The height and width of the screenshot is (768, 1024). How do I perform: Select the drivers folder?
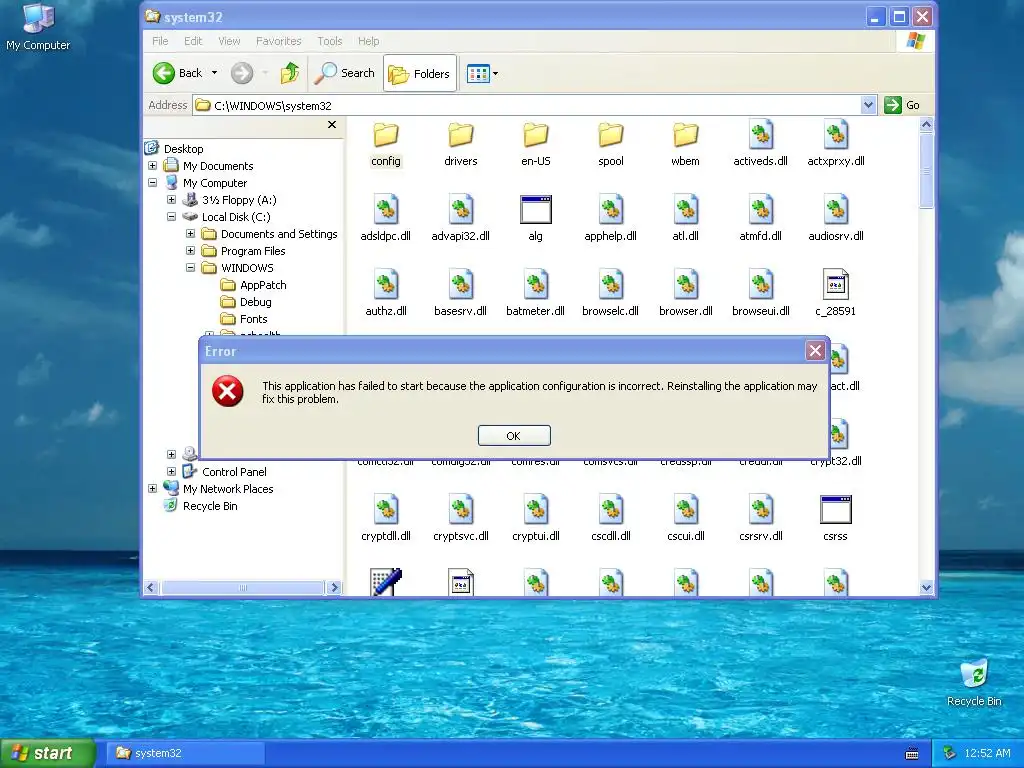(x=461, y=145)
